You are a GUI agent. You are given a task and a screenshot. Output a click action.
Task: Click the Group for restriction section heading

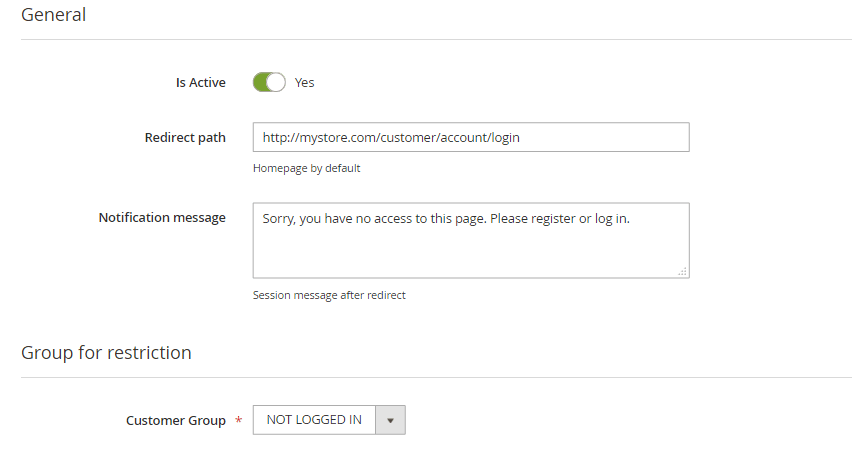[x=106, y=352]
